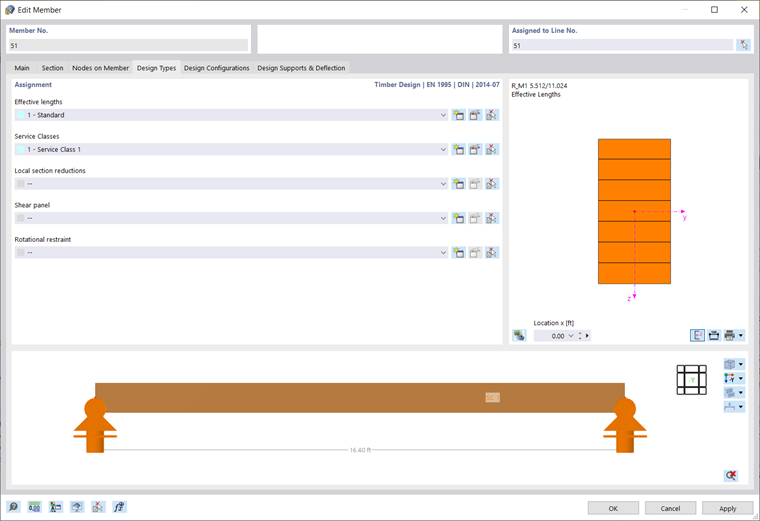Open Location x value dropdown arrow
The width and height of the screenshot is (760, 521).
[x=570, y=336]
